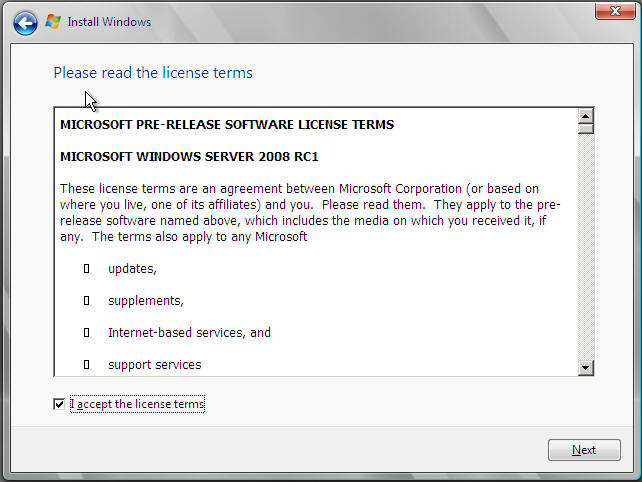Viewport: 642px width, 482px height.
Task: Click the Windows flag logo in title bar
Action: point(53,21)
